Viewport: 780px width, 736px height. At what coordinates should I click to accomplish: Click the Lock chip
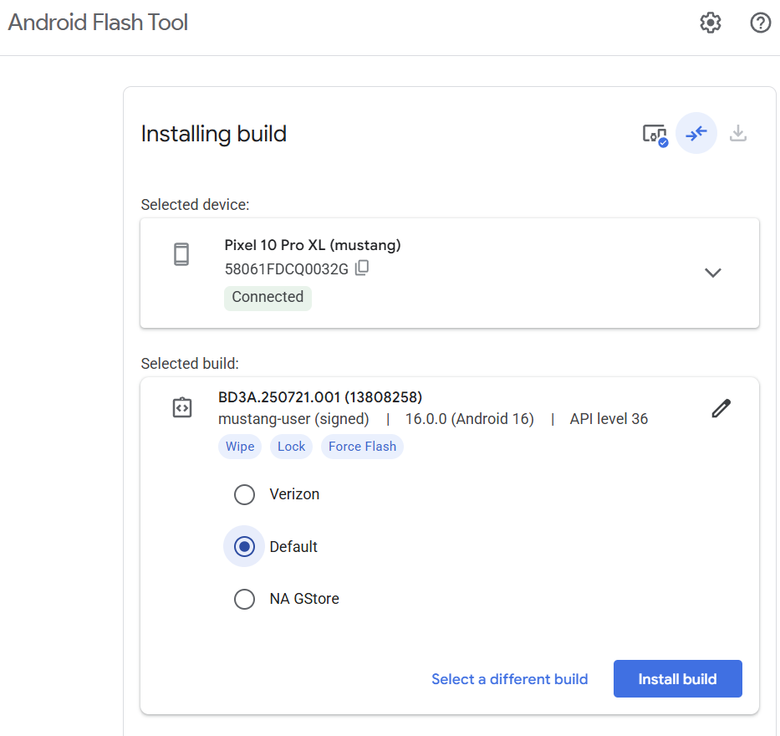[x=291, y=447]
